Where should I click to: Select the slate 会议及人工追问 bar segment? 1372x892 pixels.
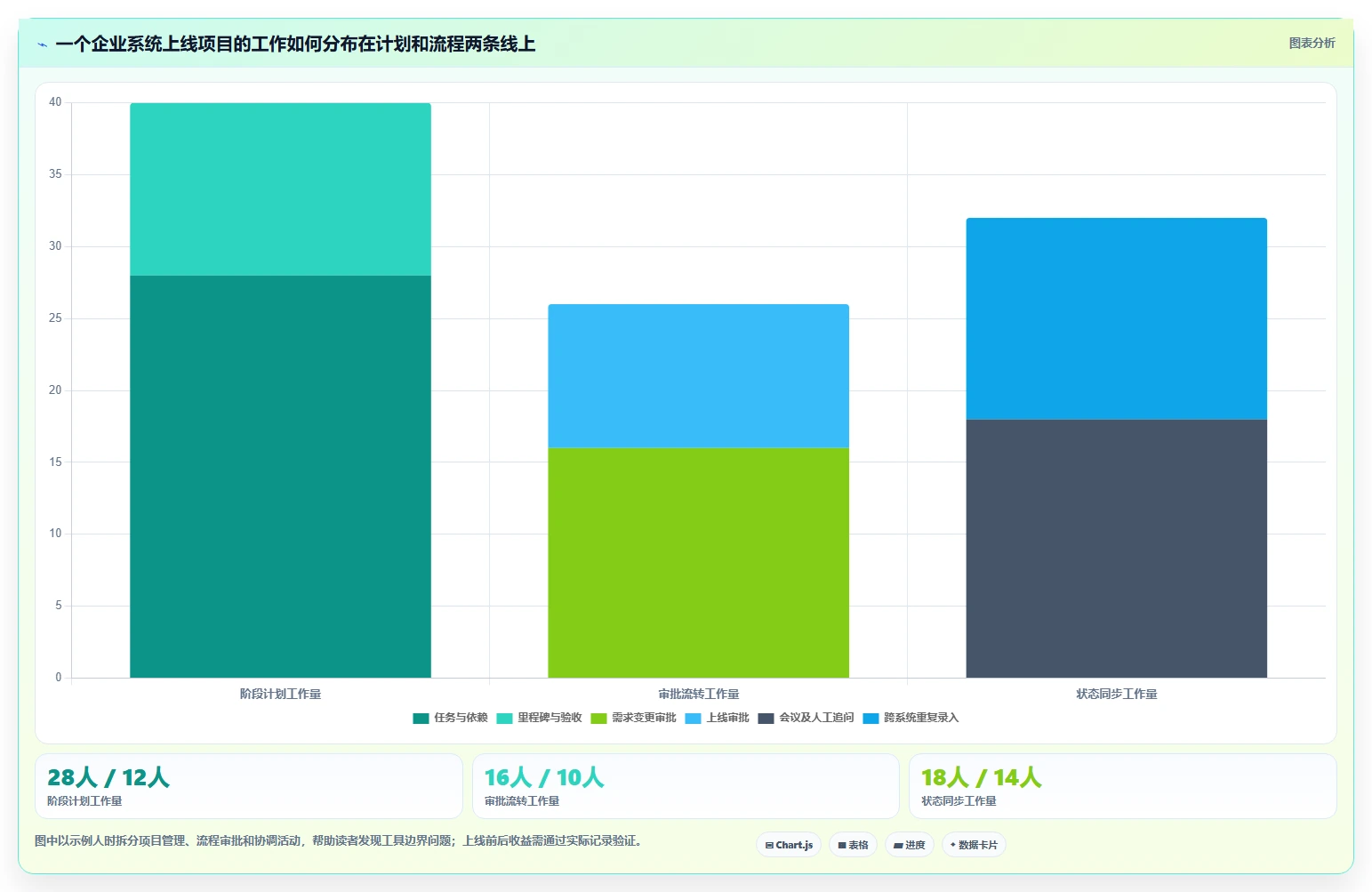(x=1116, y=549)
